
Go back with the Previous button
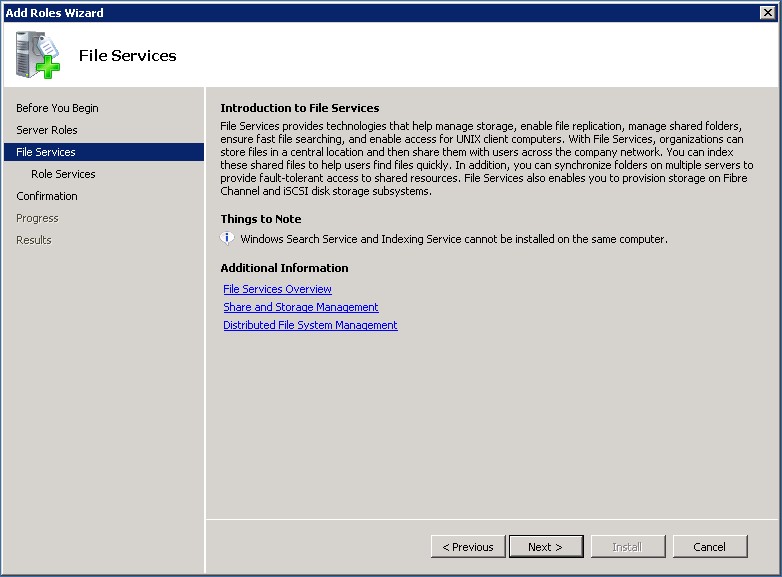467,547
